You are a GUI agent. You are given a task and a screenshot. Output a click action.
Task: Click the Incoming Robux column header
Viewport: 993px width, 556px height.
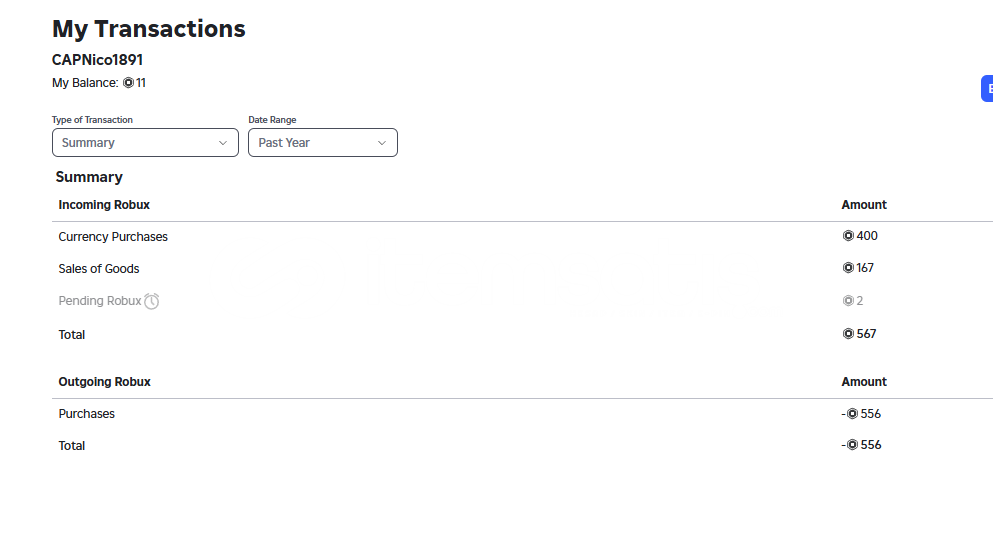[x=104, y=205]
